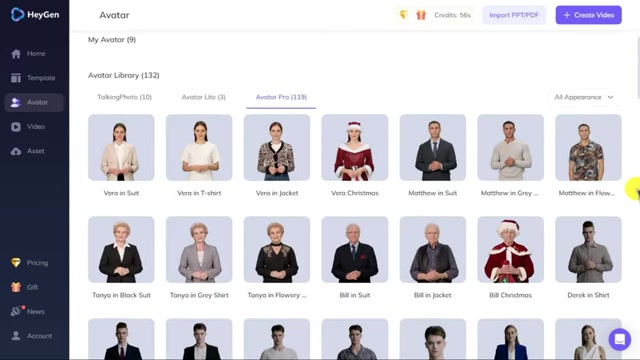Screen dimensions: 640x360
Task: Open the chat support bubble icon
Action: [620, 339]
